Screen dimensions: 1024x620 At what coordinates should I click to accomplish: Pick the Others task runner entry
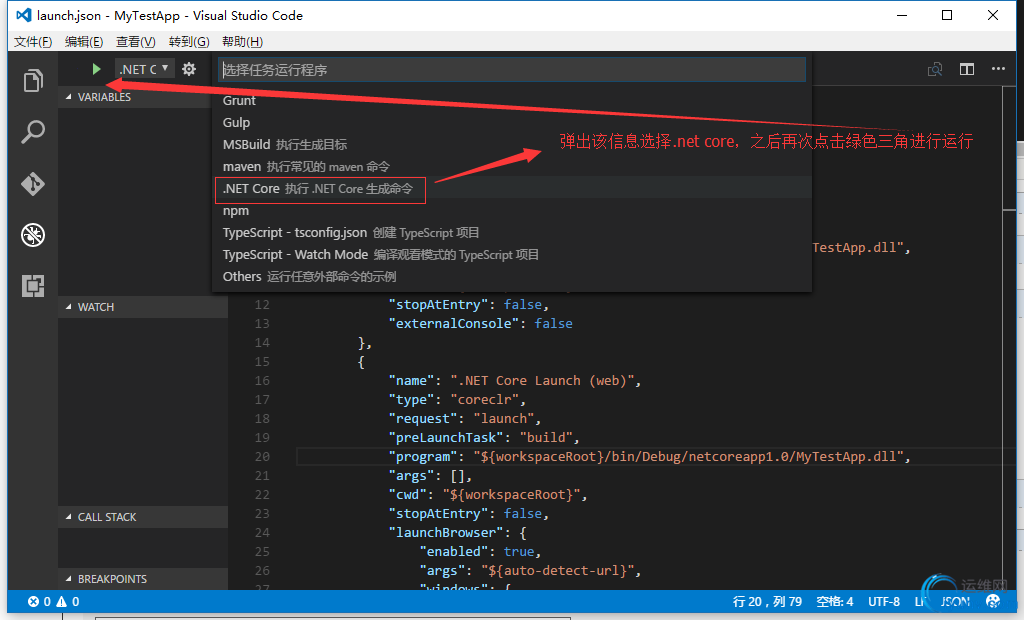(512, 277)
